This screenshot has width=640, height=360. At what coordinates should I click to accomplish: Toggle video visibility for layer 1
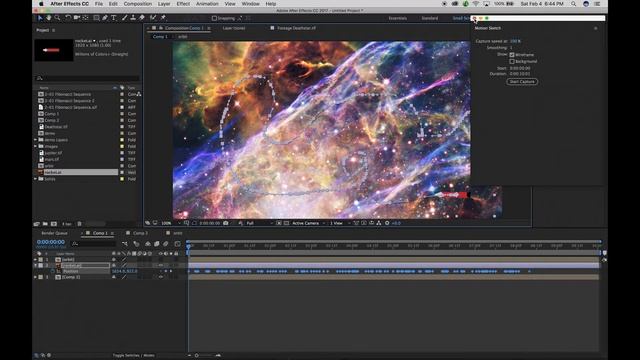tap(160, 260)
